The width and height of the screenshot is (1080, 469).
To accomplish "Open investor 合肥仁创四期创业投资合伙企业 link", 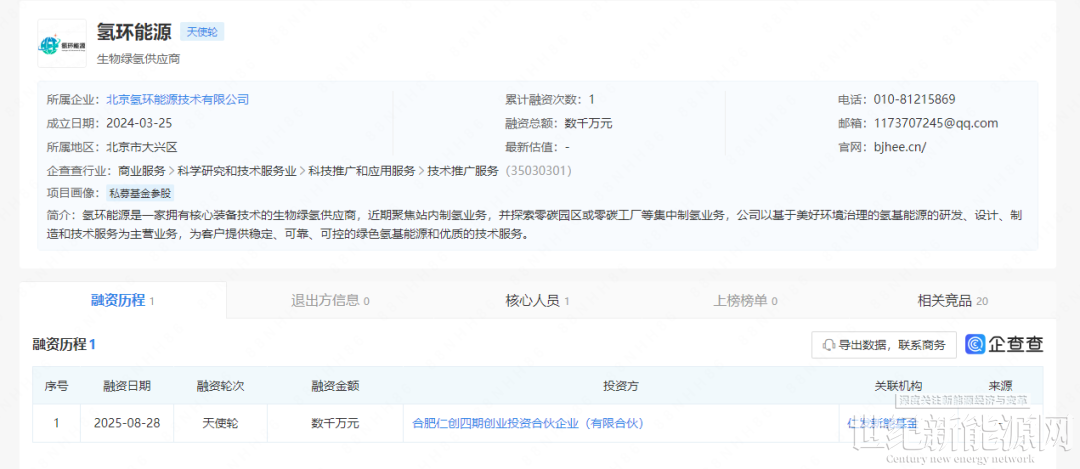I will click(528, 423).
